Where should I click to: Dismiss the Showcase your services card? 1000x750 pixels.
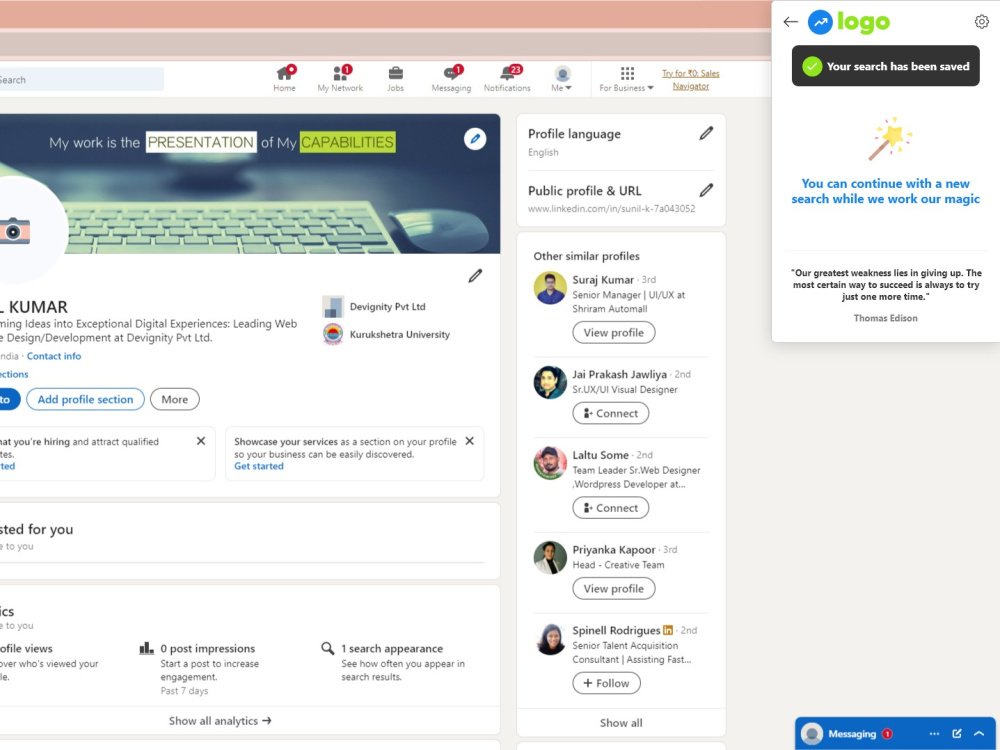coord(469,441)
